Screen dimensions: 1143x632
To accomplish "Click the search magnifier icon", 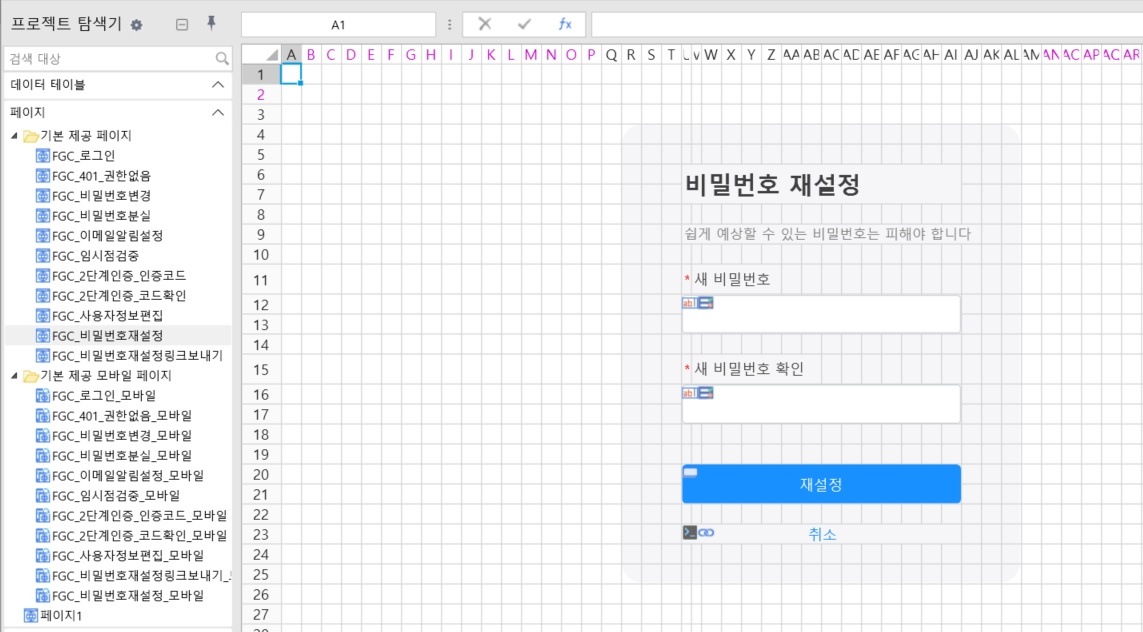I will (222, 59).
